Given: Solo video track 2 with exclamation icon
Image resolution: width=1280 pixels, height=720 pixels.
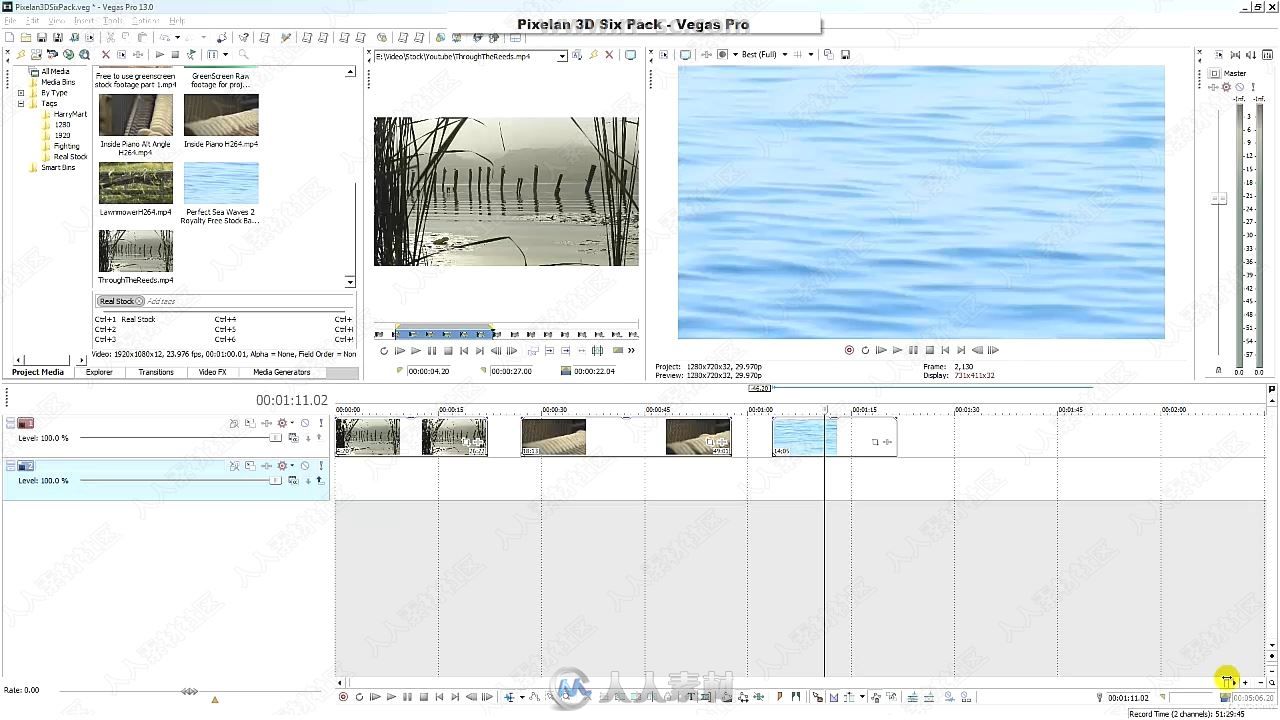Looking at the screenshot, I should 321,465.
